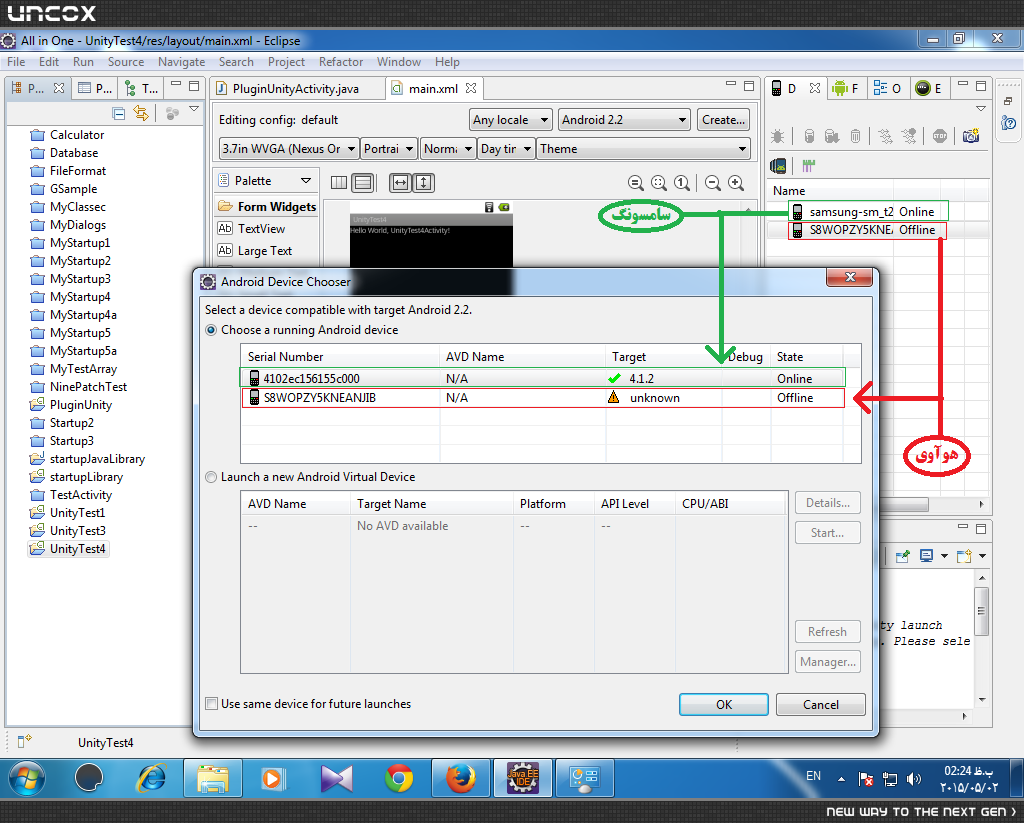Open Eclipse Java EE IDE taskbar icon
This screenshot has height=823, width=1024.
pos(522,779)
